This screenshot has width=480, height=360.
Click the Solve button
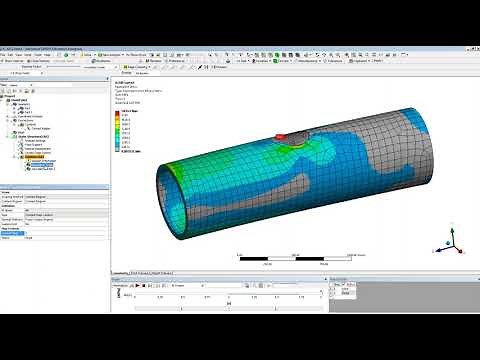click(x=86, y=55)
